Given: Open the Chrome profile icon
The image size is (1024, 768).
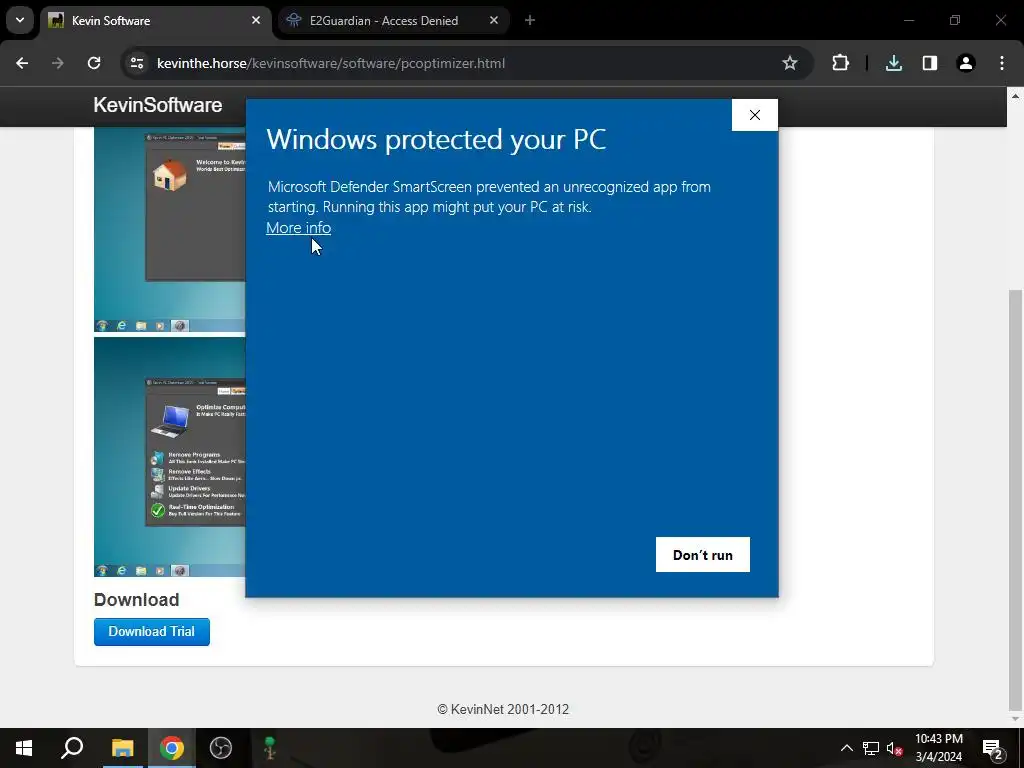Looking at the screenshot, I should pyautogui.click(x=965, y=63).
